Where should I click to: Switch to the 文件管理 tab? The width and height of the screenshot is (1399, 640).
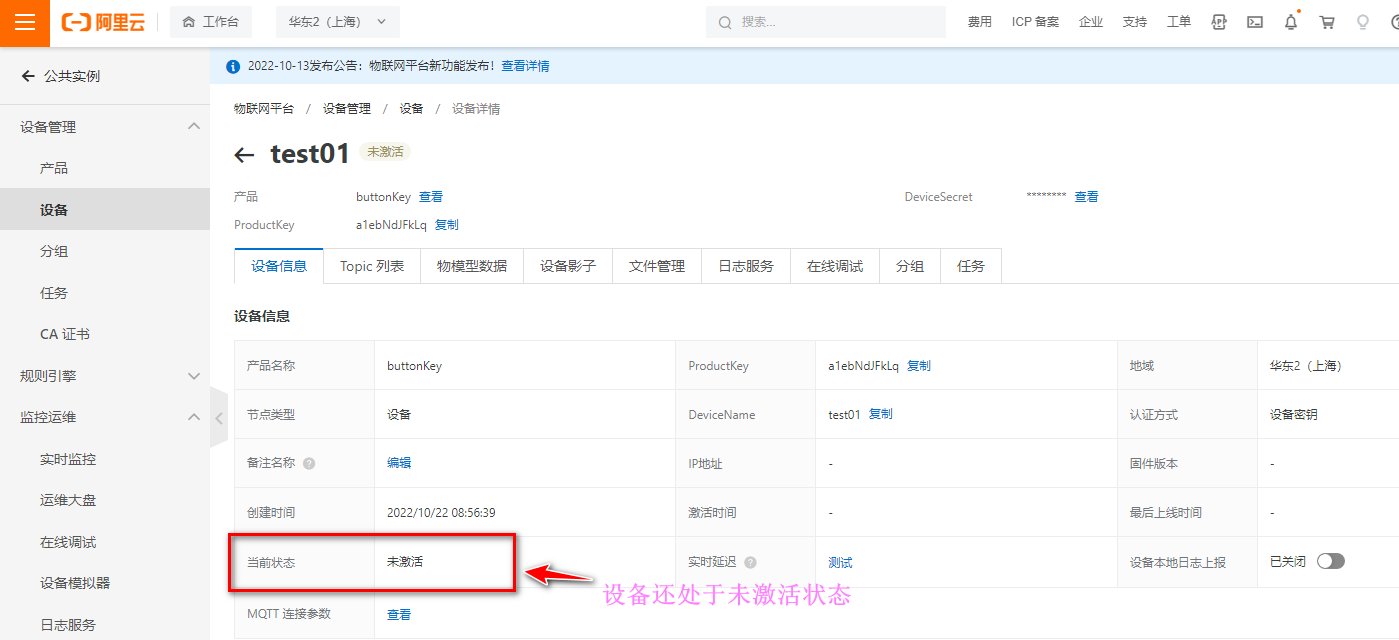click(x=657, y=266)
